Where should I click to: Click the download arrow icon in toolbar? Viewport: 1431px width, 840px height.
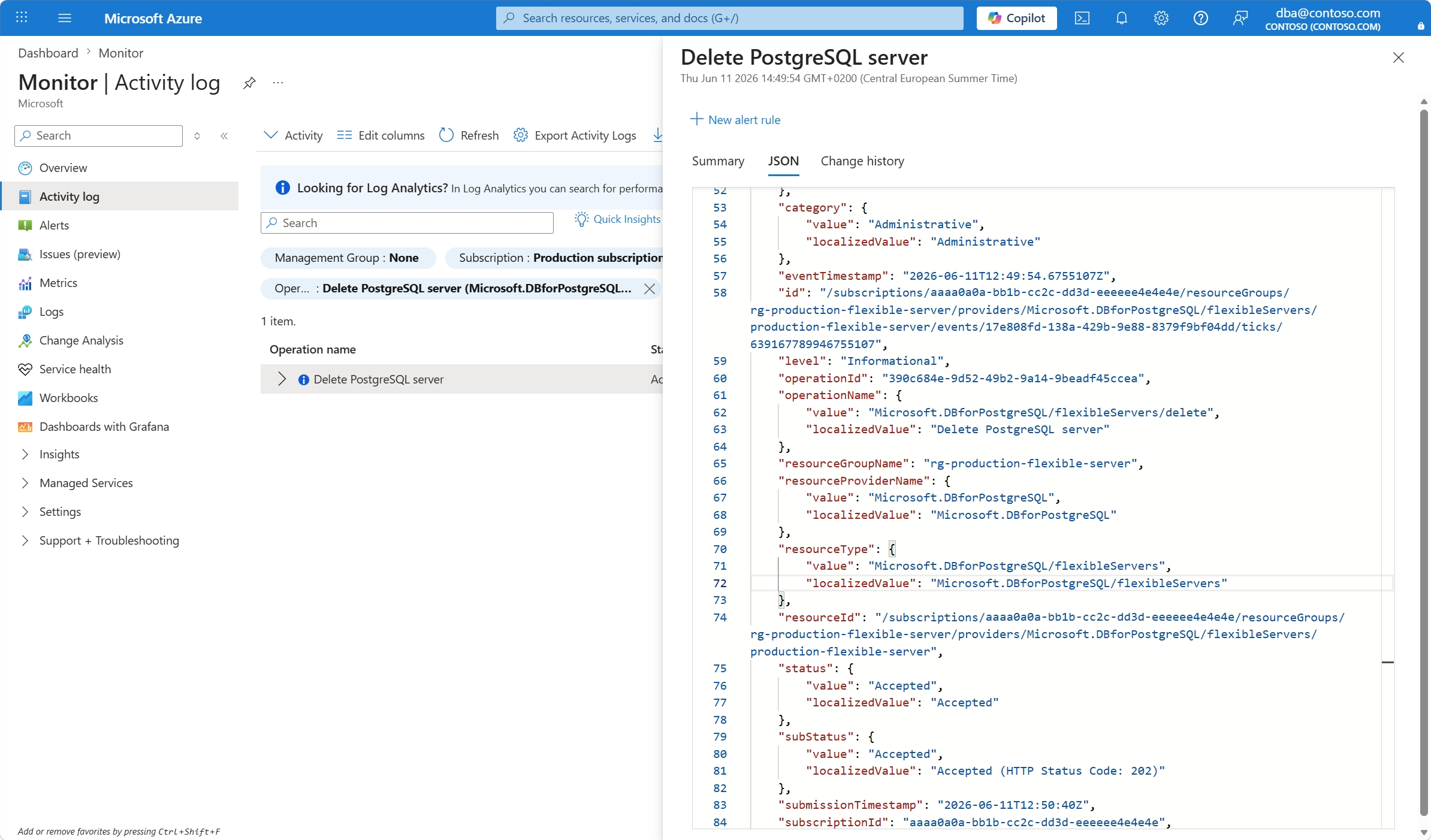point(657,135)
